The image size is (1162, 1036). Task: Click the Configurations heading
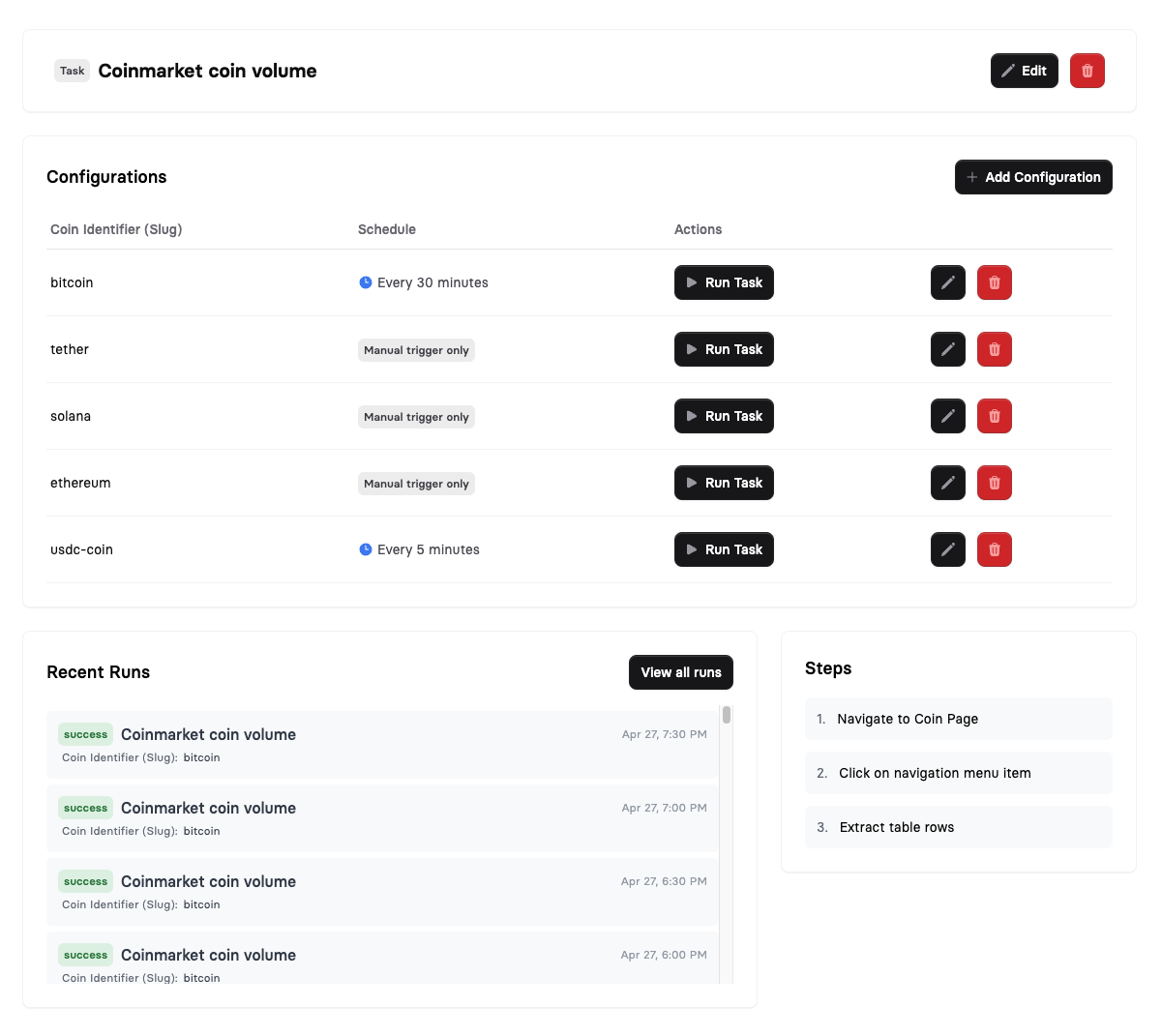click(x=106, y=177)
